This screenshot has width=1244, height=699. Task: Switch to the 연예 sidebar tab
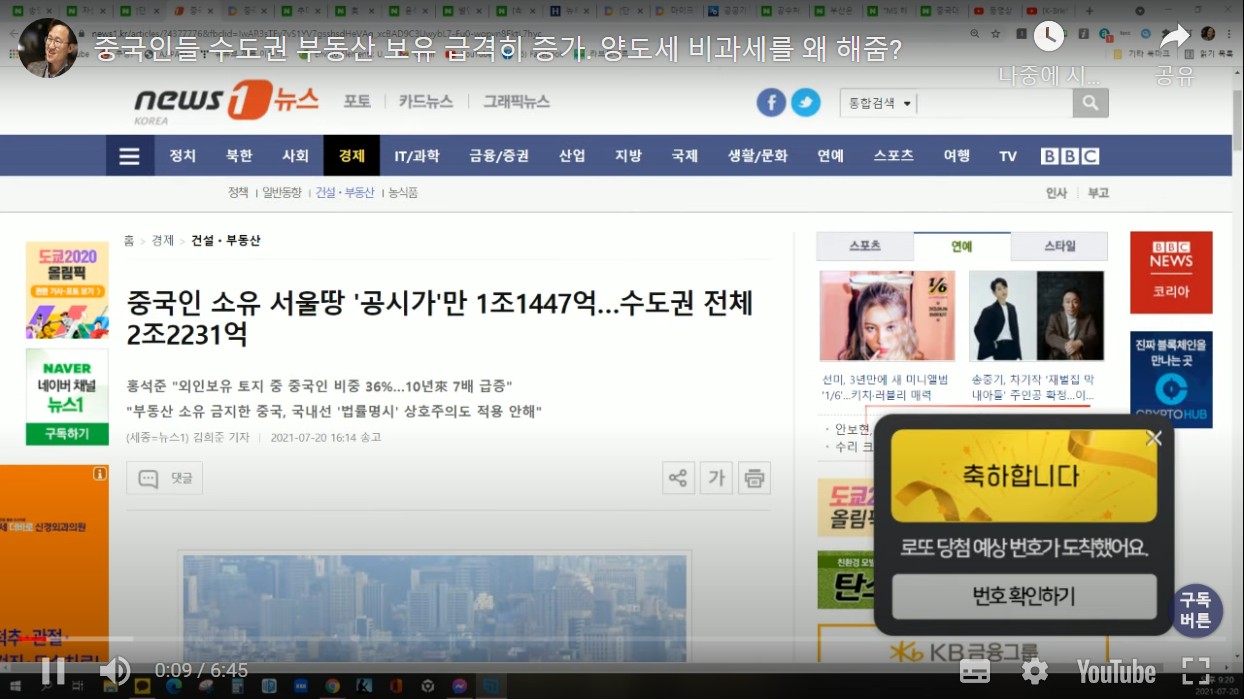(x=962, y=246)
